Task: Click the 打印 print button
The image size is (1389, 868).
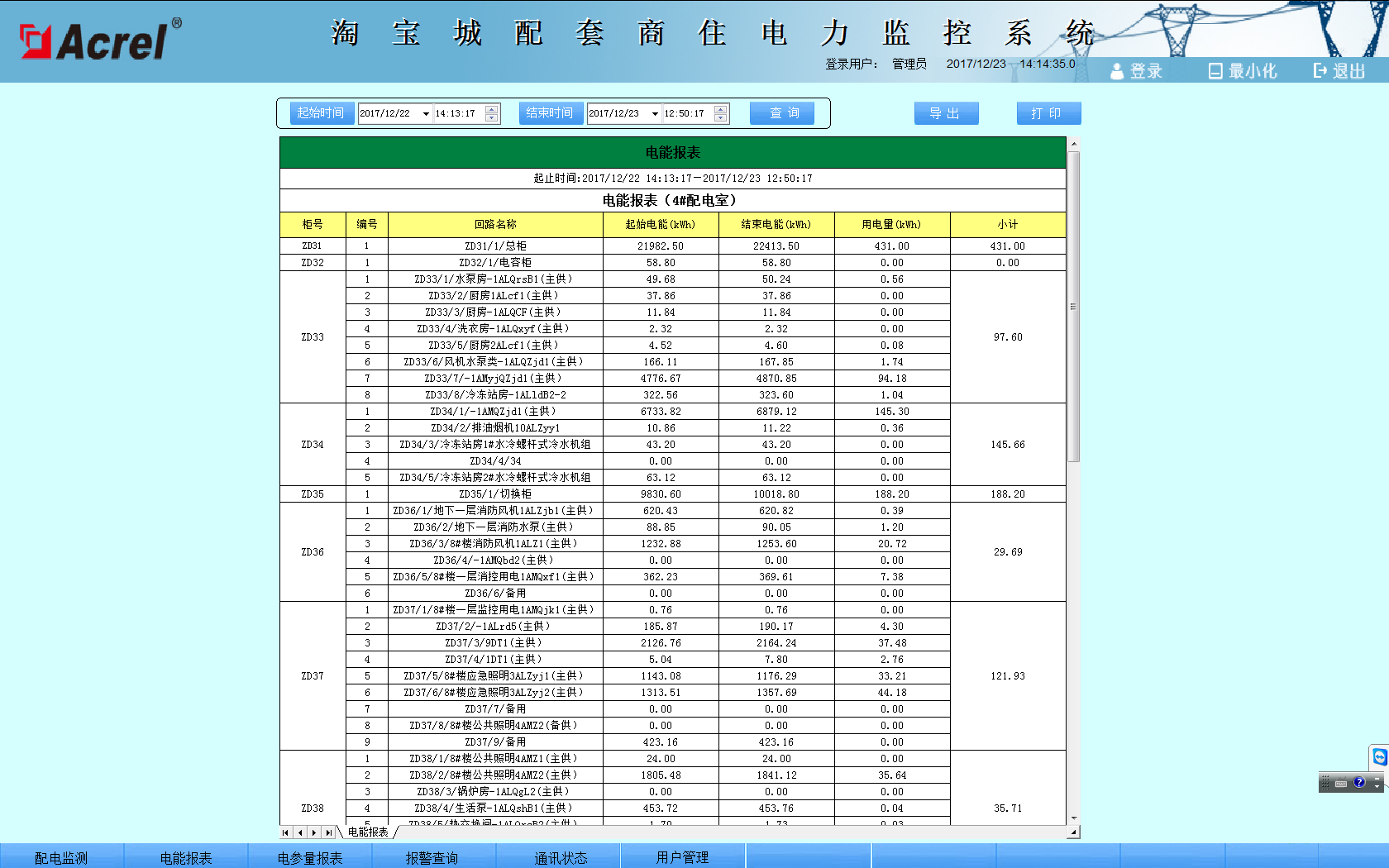Action: (1048, 113)
